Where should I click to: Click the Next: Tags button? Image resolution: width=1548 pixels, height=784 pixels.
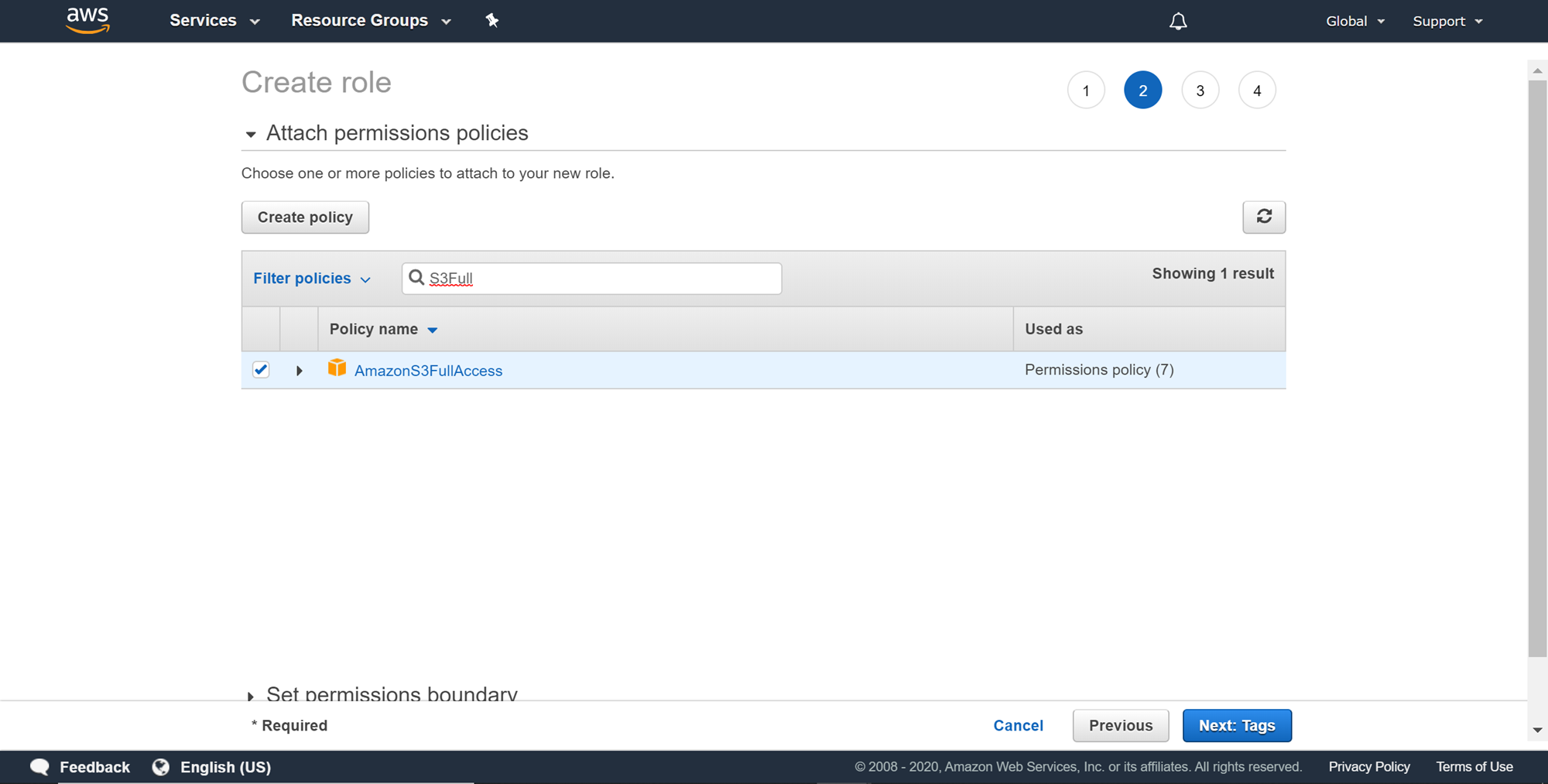point(1236,725)
